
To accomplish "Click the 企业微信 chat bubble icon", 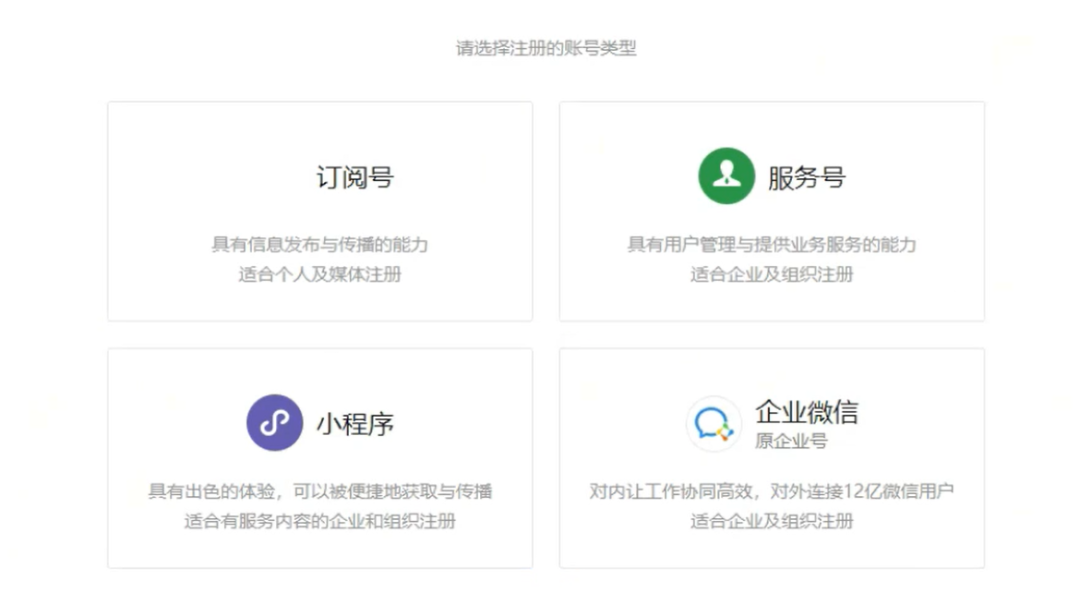I will click(x=714, y=424).
